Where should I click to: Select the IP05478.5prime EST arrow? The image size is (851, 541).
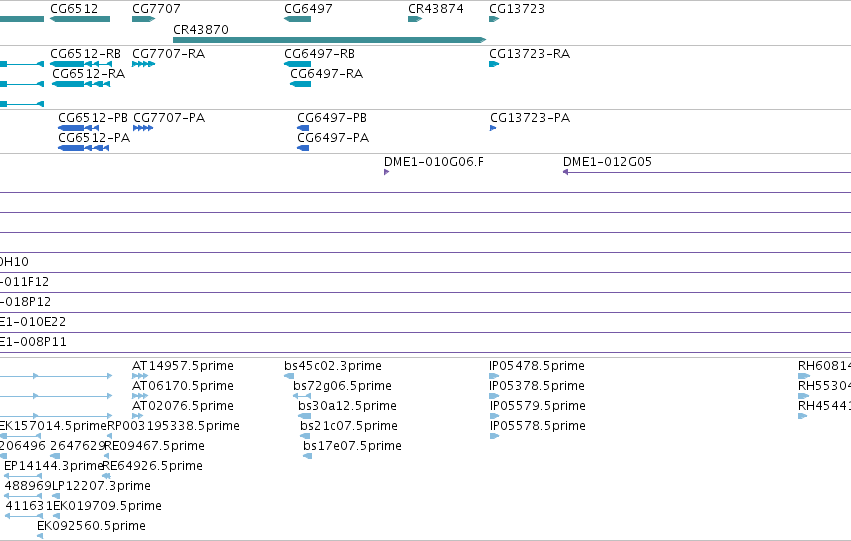pos(494,376)
